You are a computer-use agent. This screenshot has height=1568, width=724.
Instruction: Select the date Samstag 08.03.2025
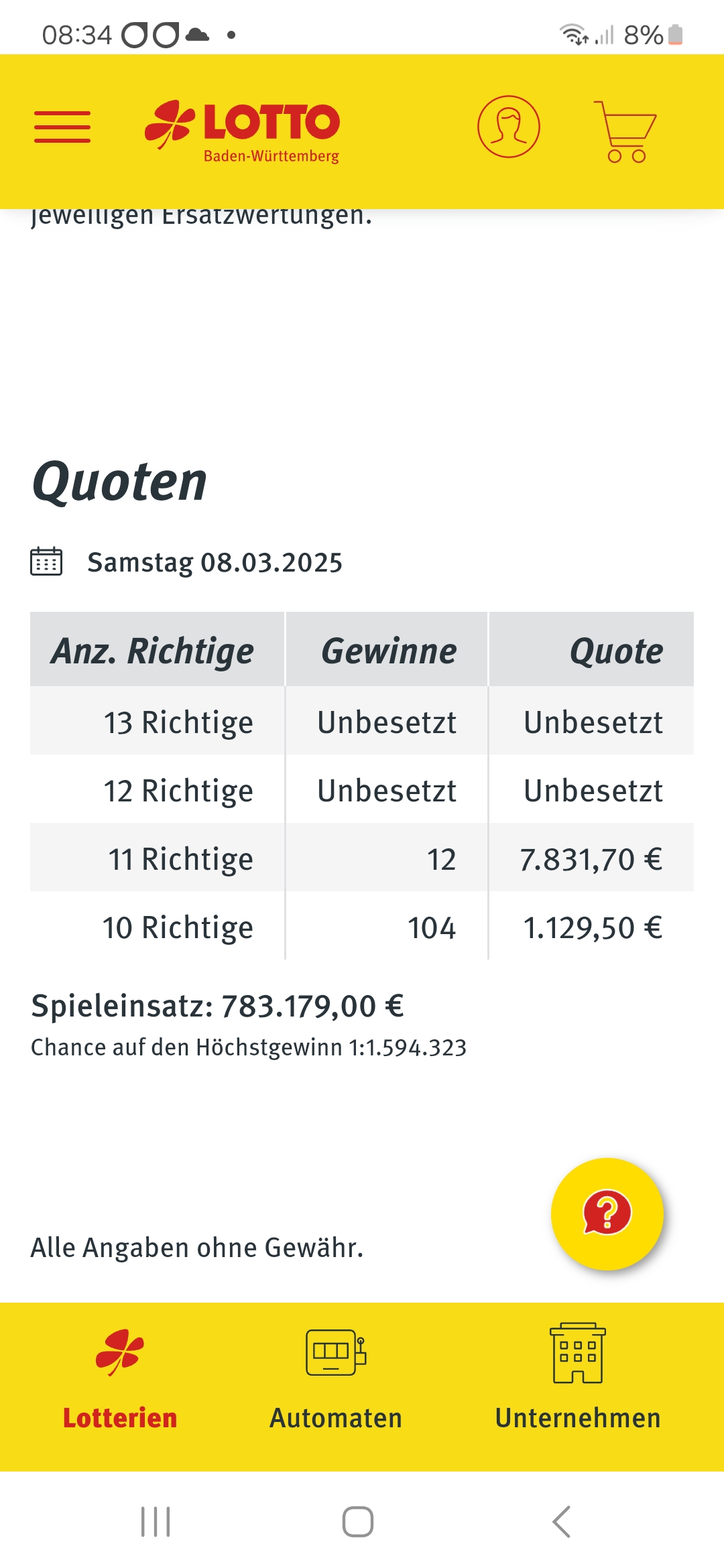click(x=215, y=562)
